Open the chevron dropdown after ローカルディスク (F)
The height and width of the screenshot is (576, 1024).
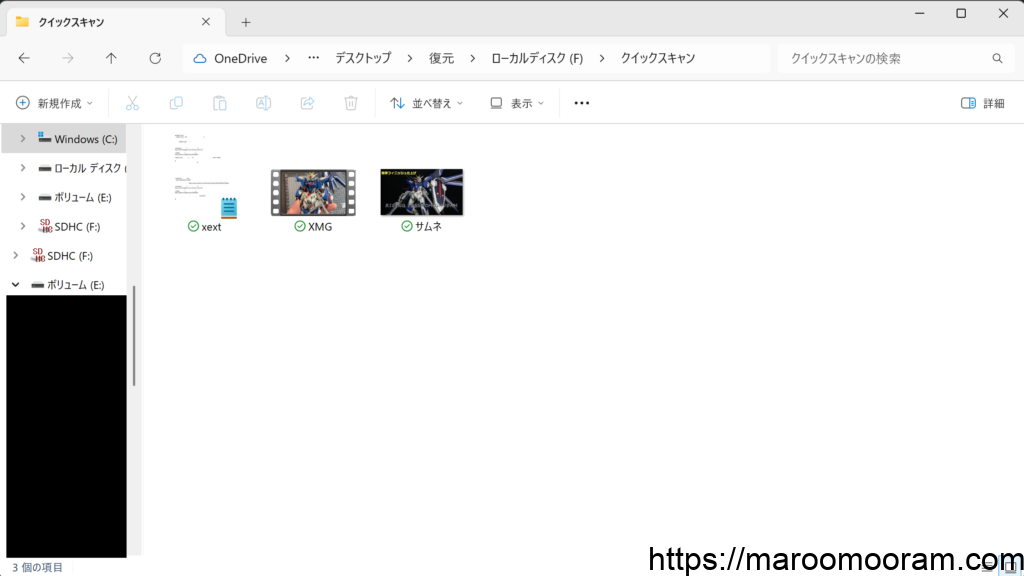pos(601,58)
